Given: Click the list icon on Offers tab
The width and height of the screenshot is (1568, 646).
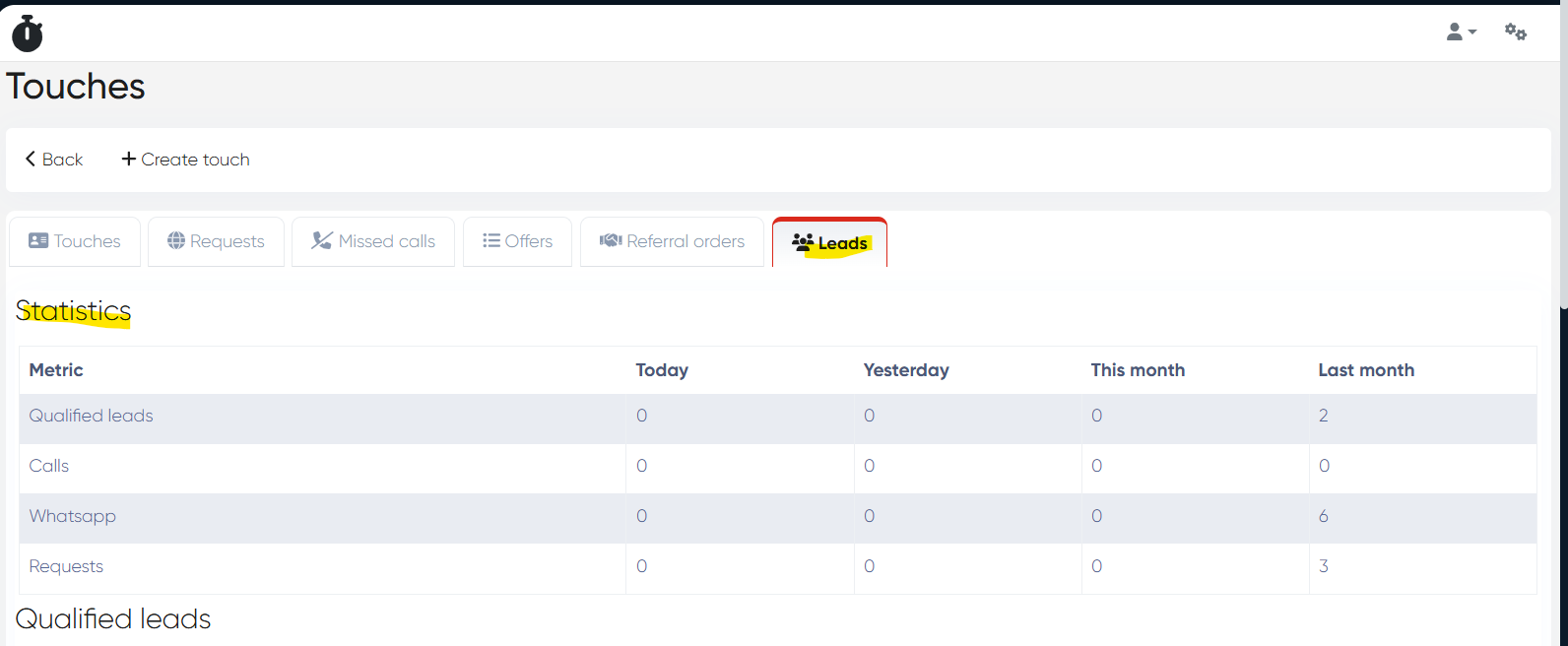Looking at the screenshot, I should [491, 240].
